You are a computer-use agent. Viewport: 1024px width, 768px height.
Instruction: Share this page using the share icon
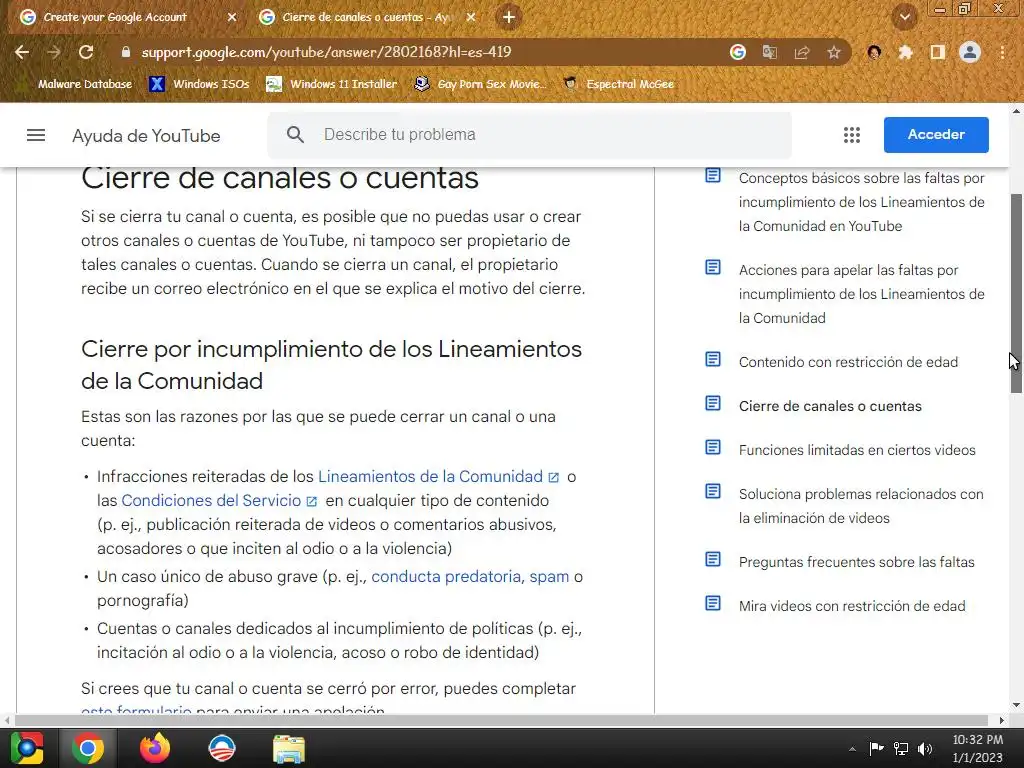coord(802,52)
